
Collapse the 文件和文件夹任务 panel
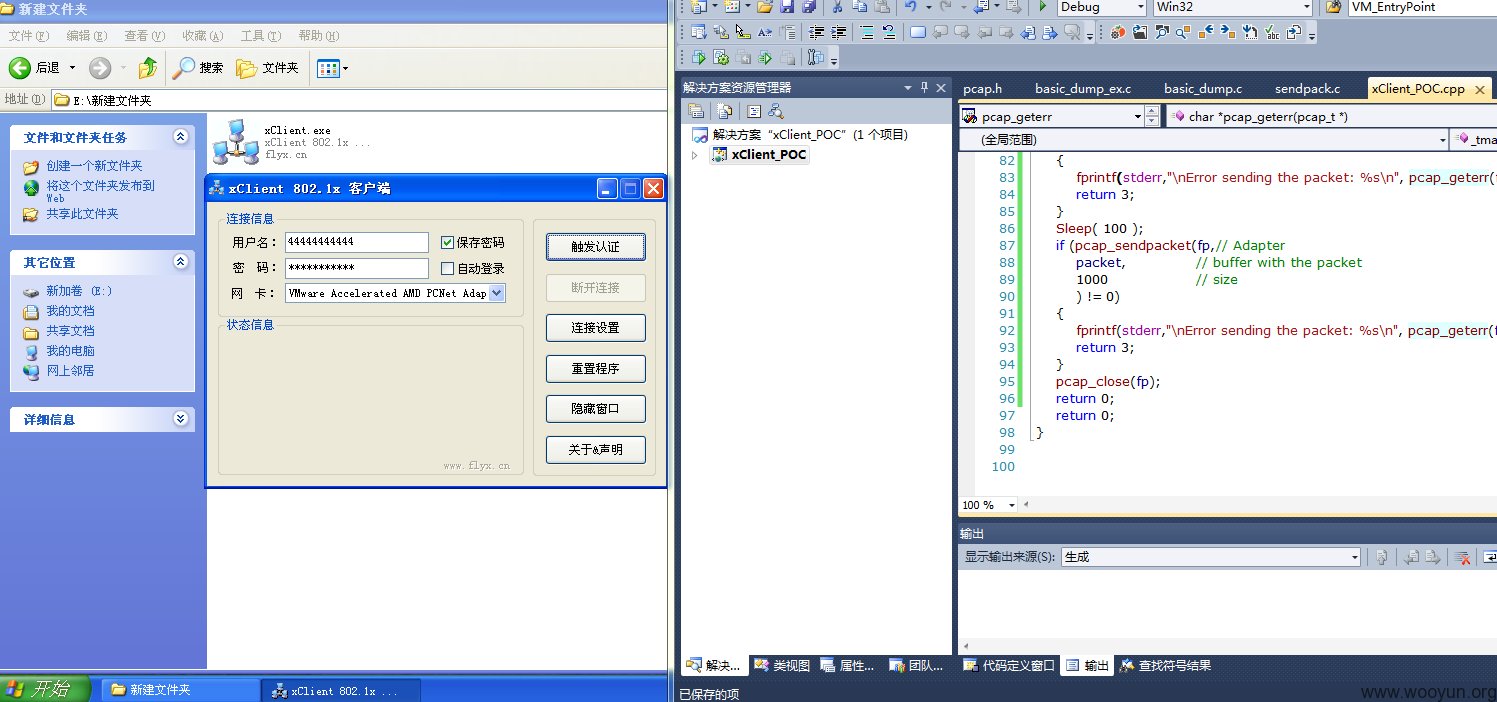[x=180, y=137]
